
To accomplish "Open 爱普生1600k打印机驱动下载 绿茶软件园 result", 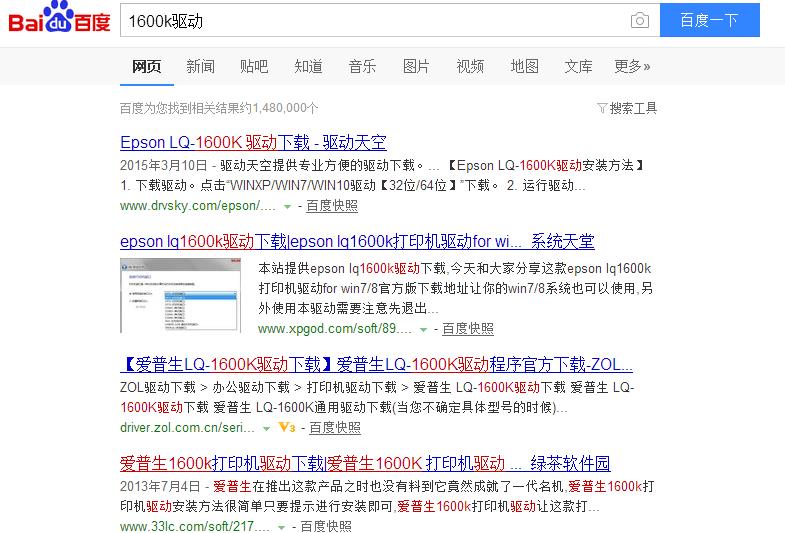I will coord(365,463).
